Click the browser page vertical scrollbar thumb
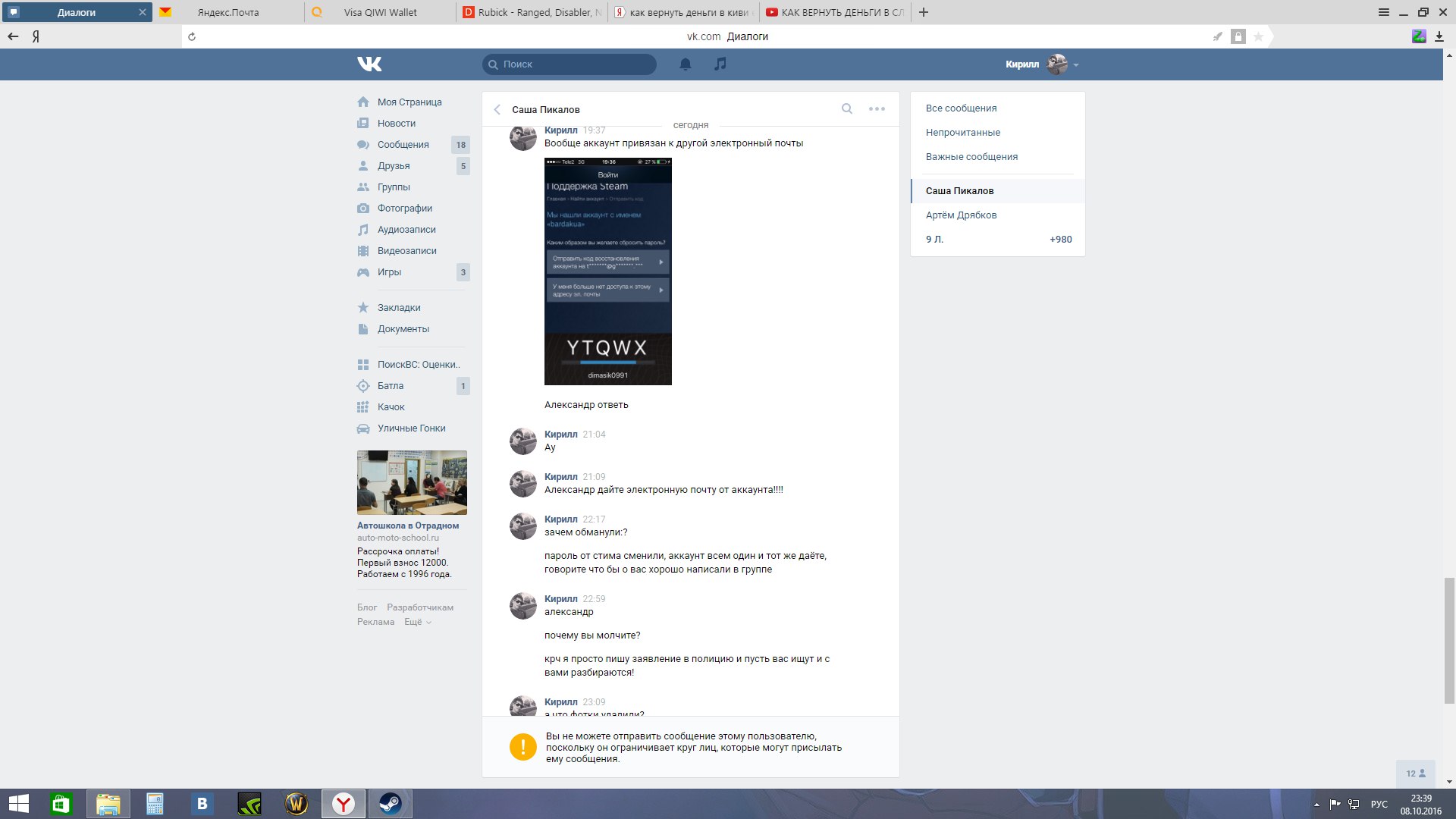Screen dimensions: 1456x819 (1449, 641)
